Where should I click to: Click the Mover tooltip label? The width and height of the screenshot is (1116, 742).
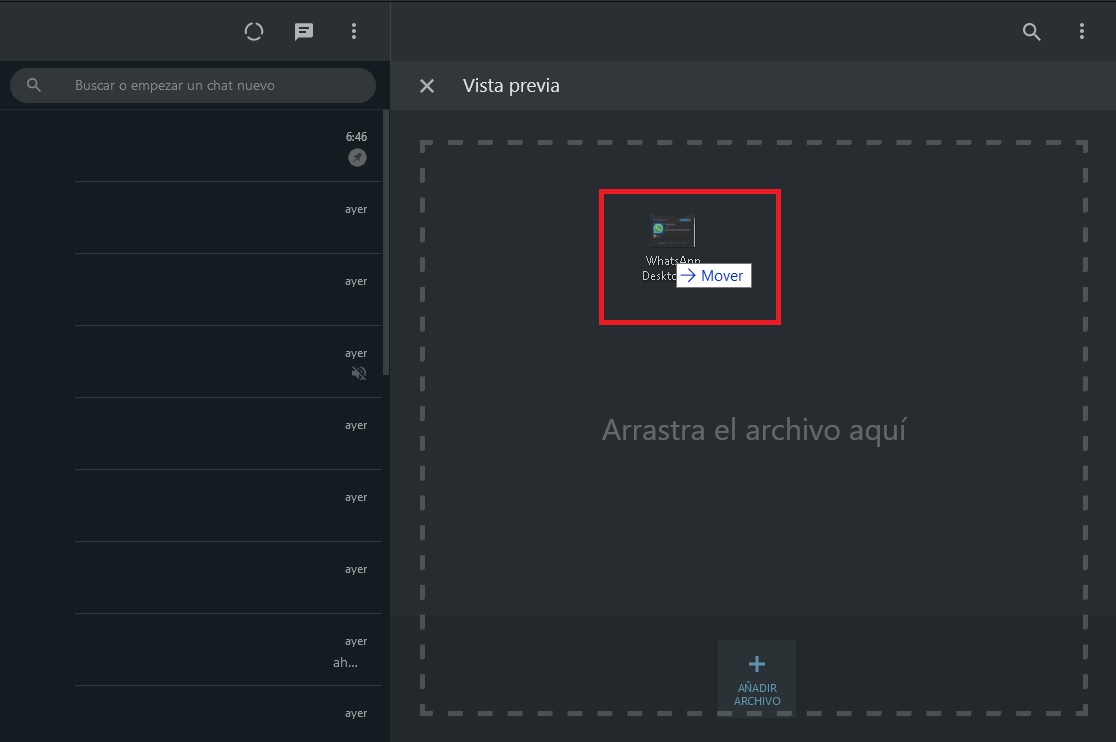coord(714,276)
